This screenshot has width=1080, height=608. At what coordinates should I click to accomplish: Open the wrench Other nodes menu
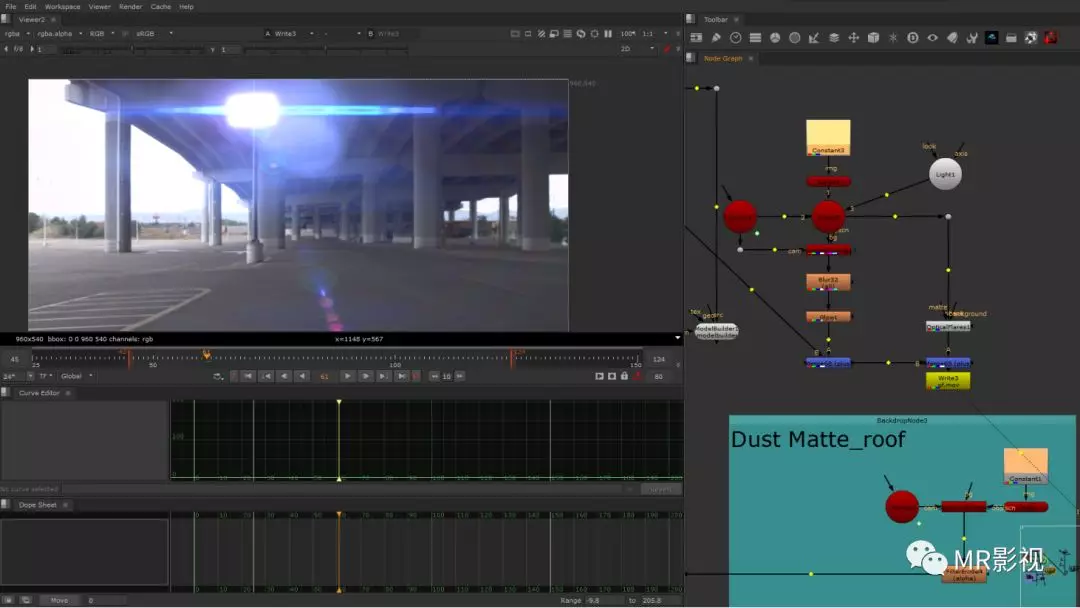click(971, 38)
